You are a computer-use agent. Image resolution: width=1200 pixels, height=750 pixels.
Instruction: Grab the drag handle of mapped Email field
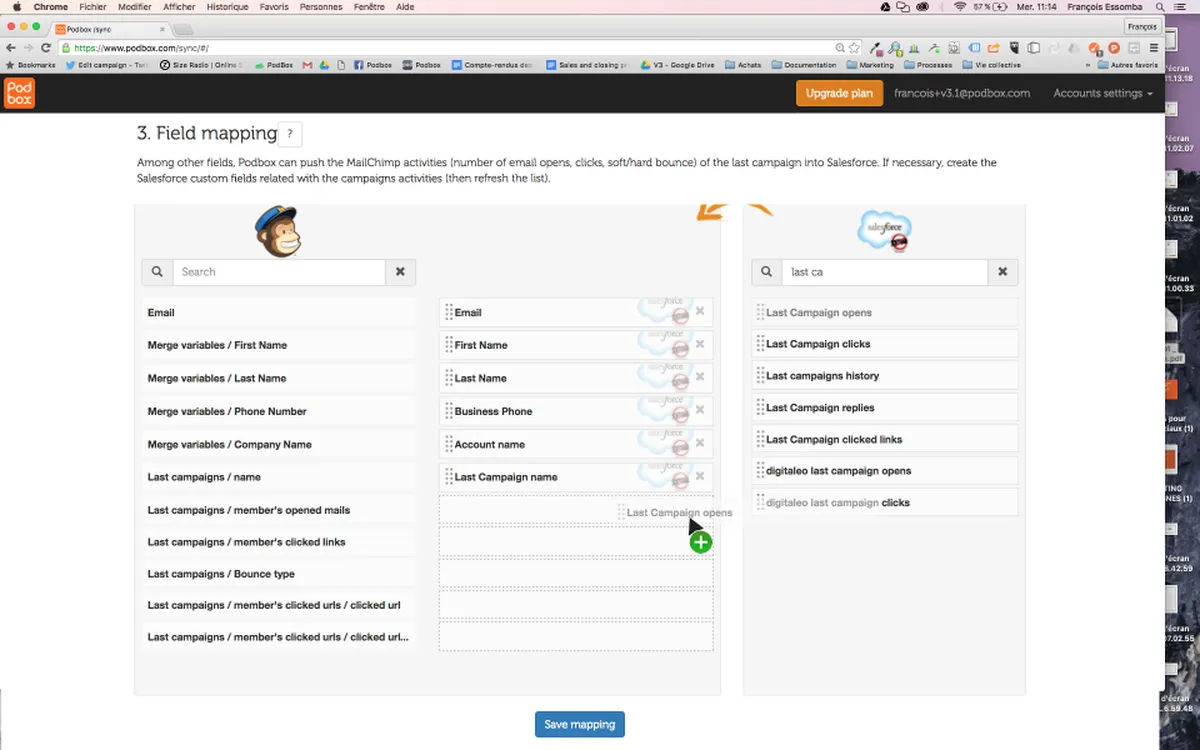[x=449, y=312]
